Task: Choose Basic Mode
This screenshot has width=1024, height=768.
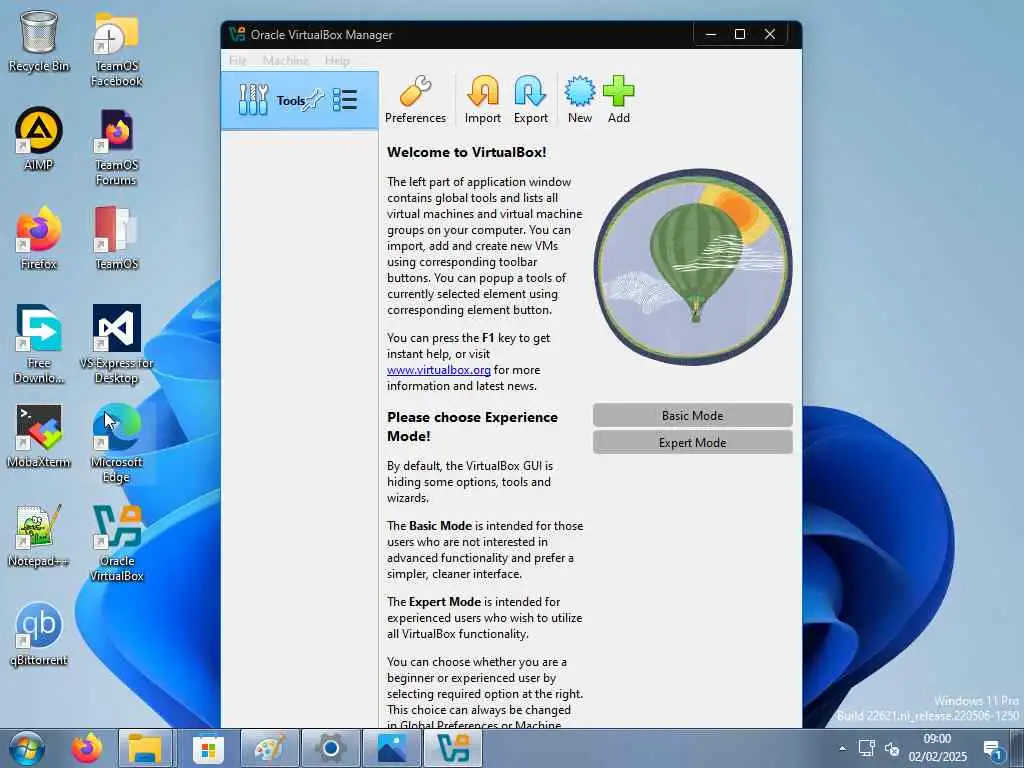Action: 692,415
